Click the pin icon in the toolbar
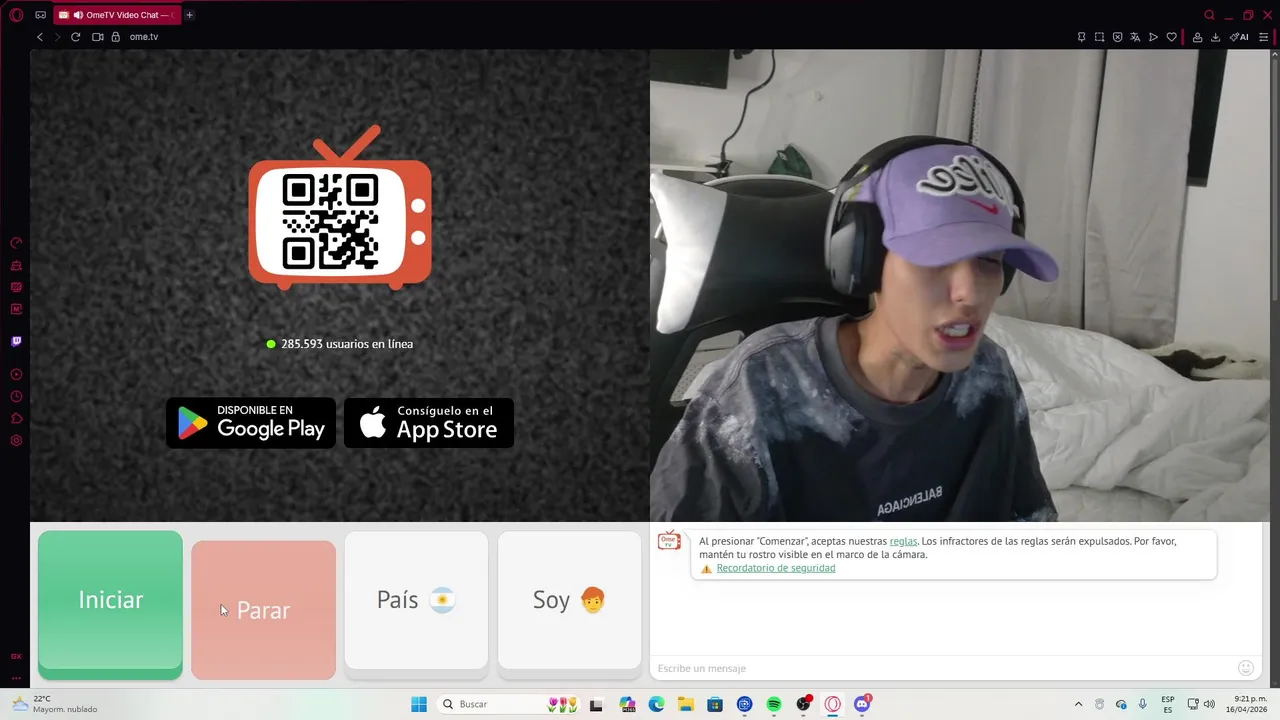1280x720 pixels. tap(1081, 37)
